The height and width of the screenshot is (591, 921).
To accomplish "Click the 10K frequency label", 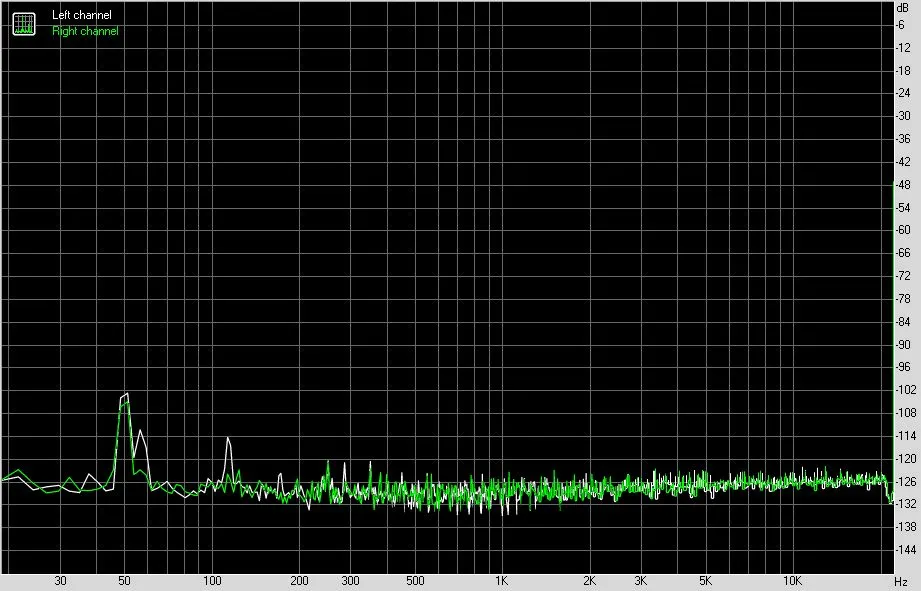I will [x=791, y=581].
